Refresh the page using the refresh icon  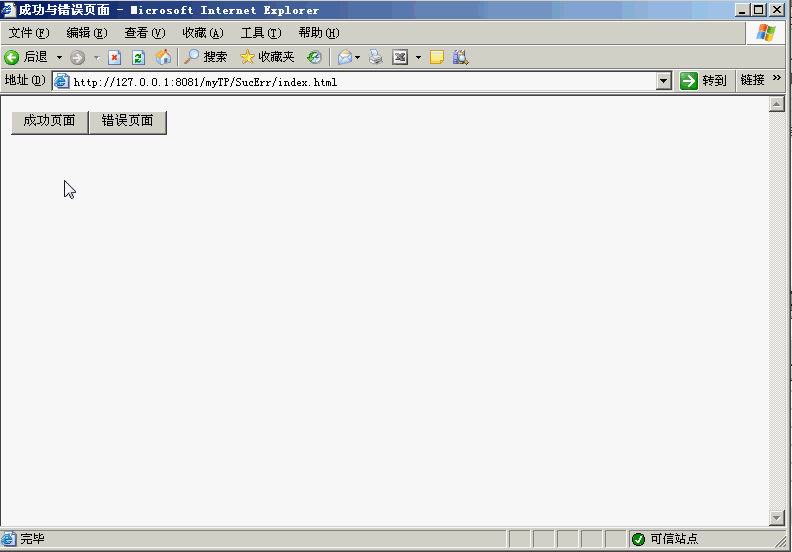click(x=138, y=58)
